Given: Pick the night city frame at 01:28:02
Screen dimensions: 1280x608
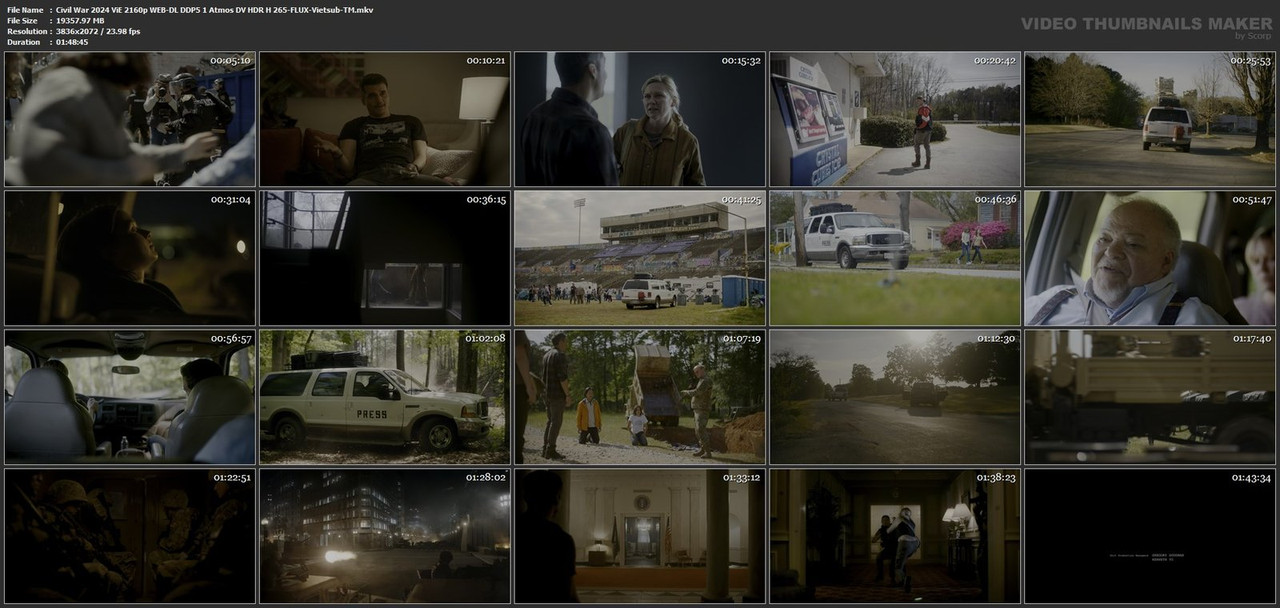Looking at the screenshot, I should (x=385, y=536).
